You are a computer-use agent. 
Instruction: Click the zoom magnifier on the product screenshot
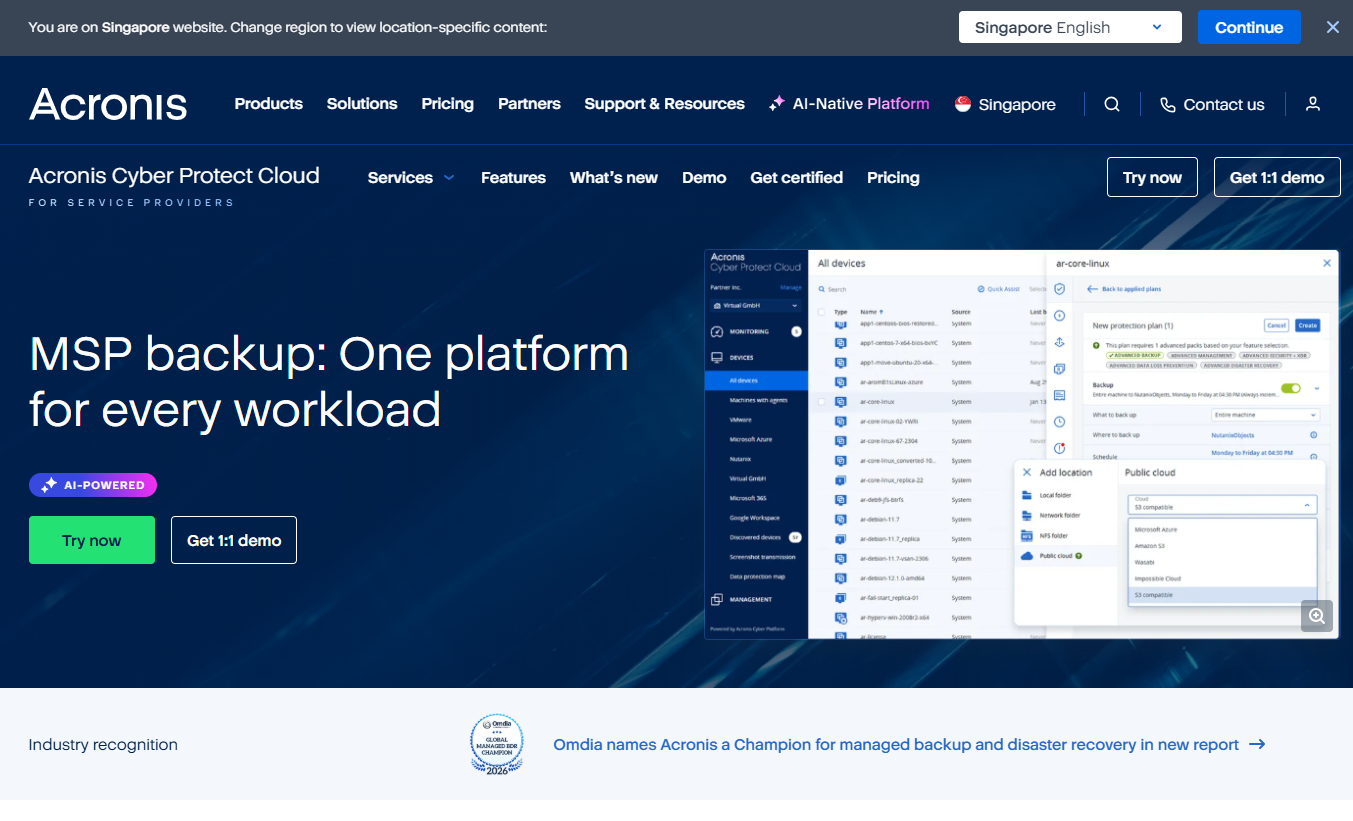click(x=1317, y=616)
